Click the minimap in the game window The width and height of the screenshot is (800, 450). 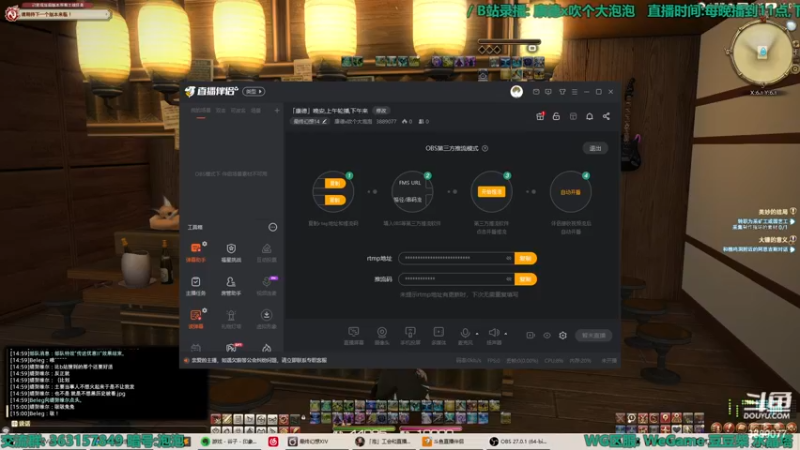tap(762, 53)
